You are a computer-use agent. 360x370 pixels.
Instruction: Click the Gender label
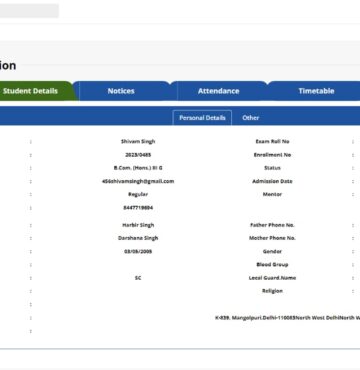point(272,251)
